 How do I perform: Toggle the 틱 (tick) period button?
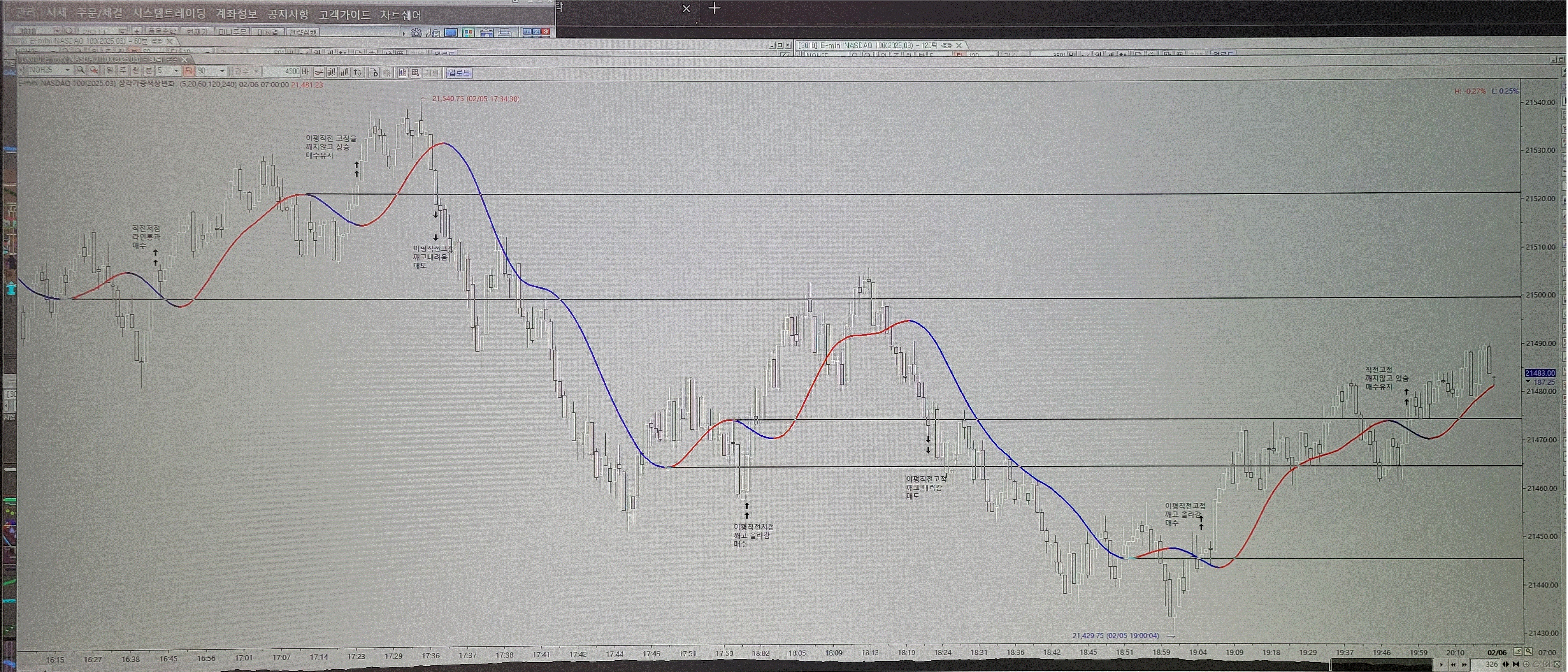pos(188,70)
